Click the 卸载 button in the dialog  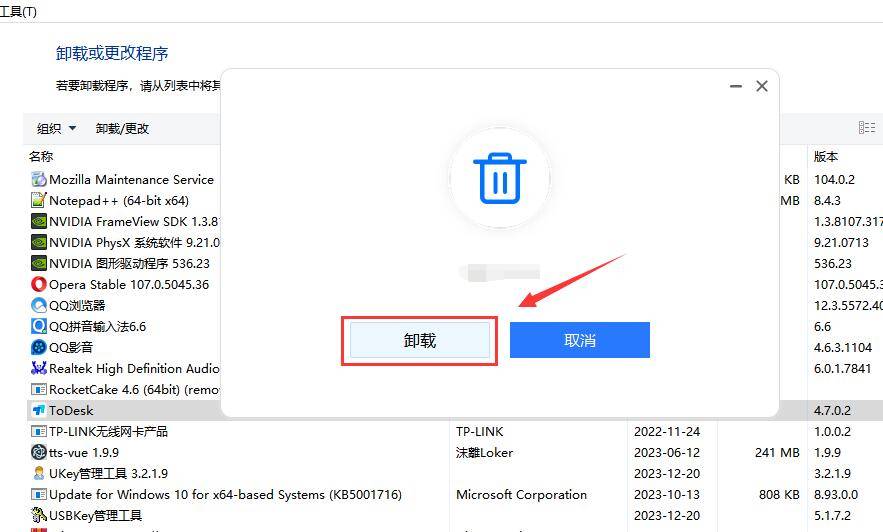(420, 340)
